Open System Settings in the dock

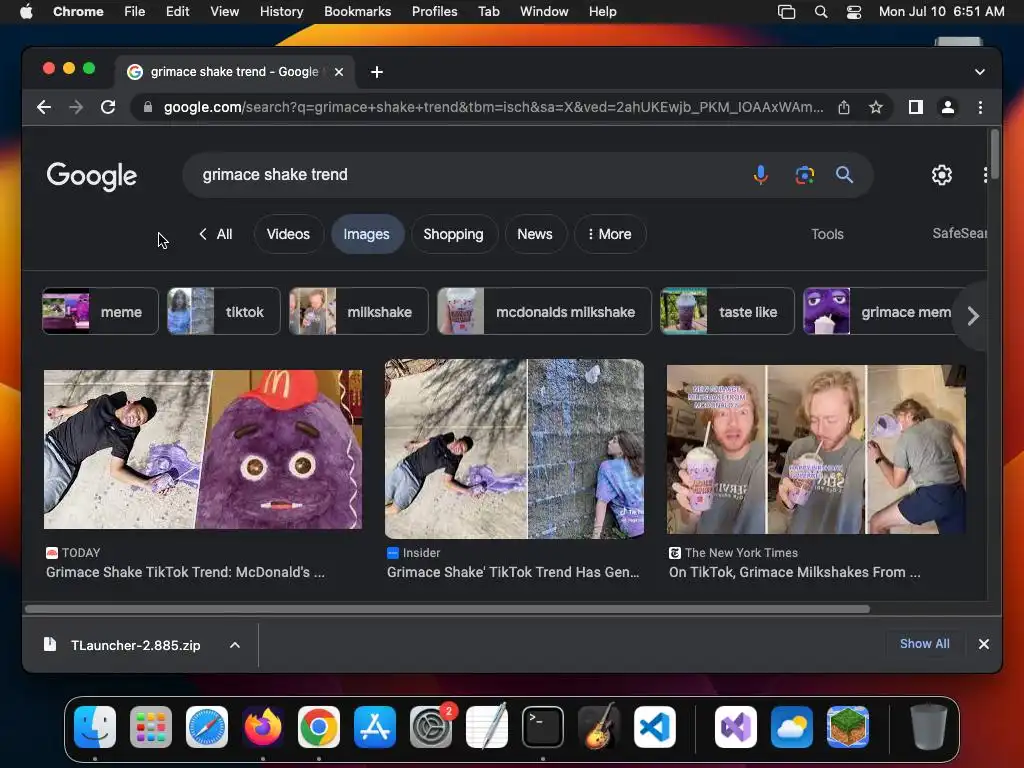(x=431, y=727)
